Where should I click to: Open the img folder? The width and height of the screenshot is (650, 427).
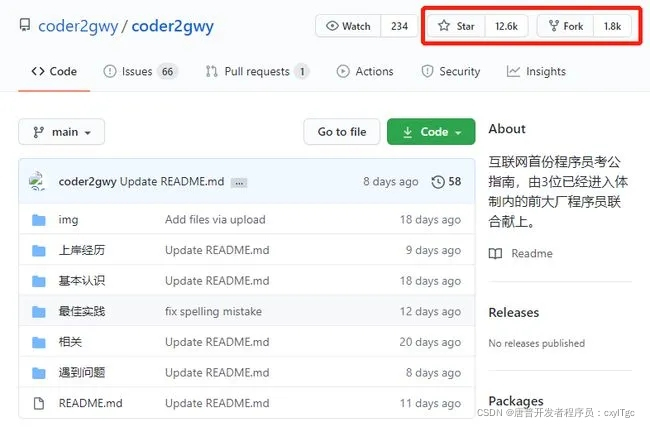68,220
